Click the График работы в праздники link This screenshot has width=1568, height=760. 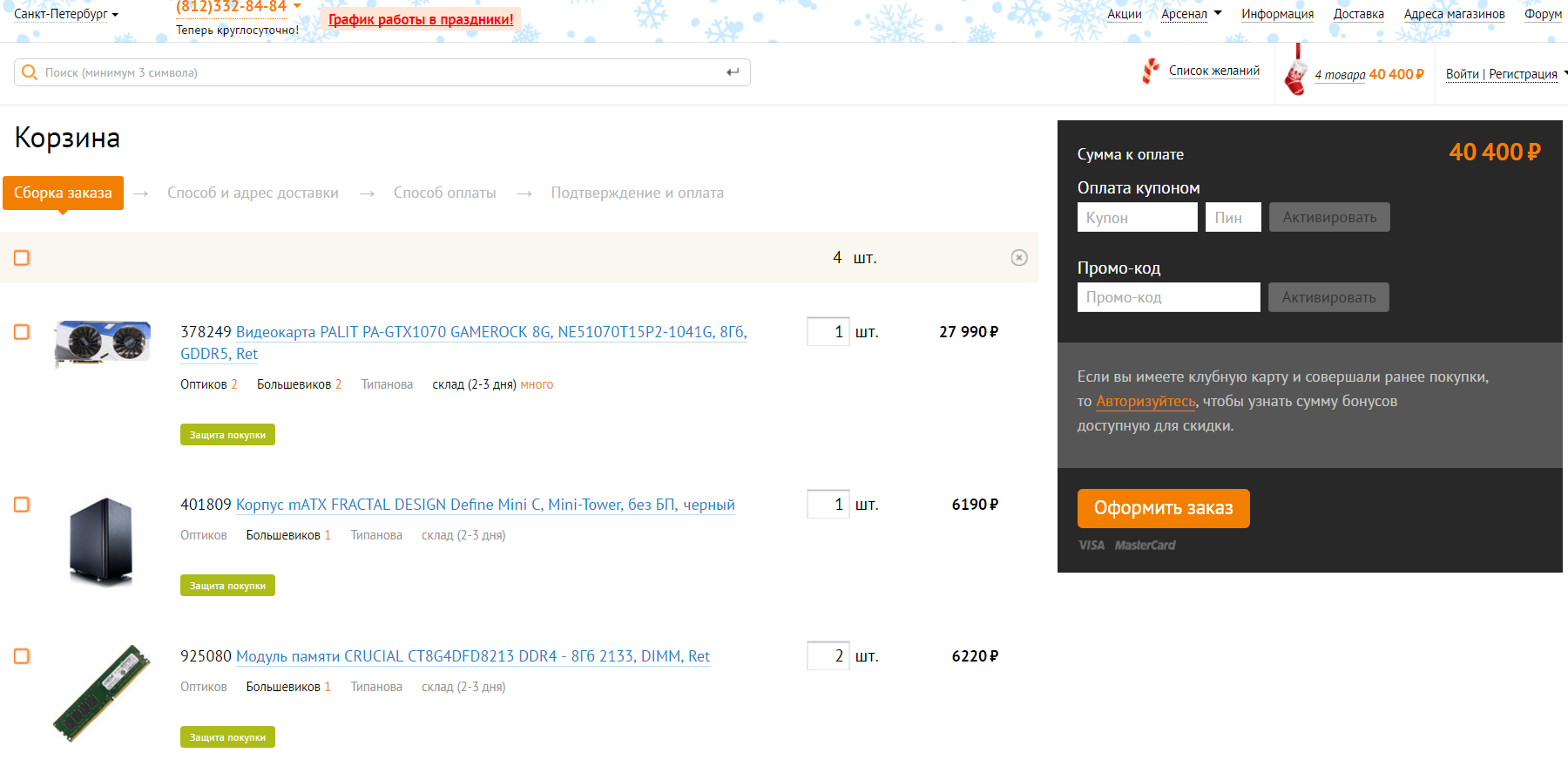[x=421, y=19]
